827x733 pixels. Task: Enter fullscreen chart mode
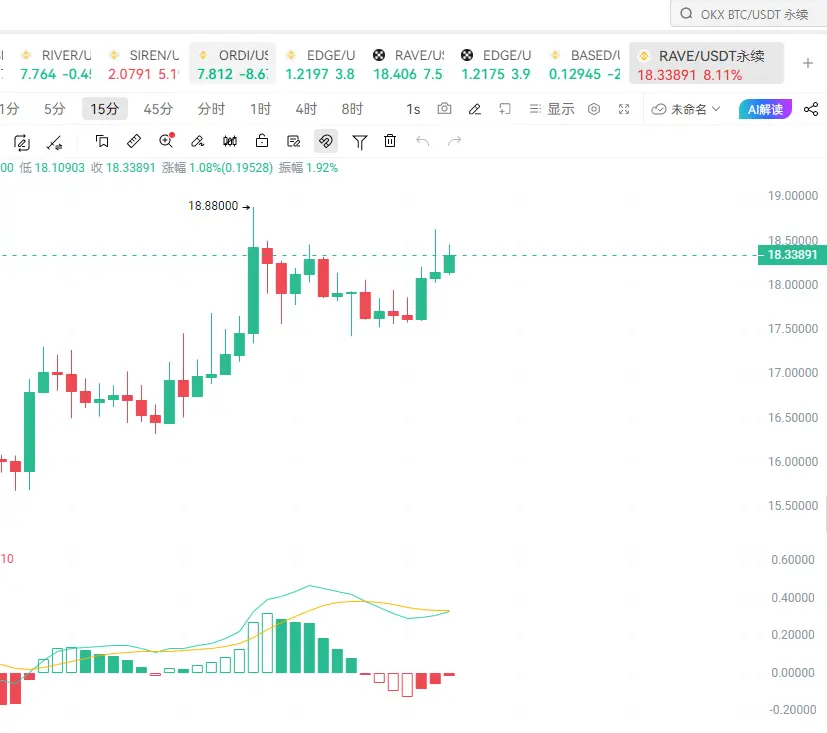click(x=624, y=109)
